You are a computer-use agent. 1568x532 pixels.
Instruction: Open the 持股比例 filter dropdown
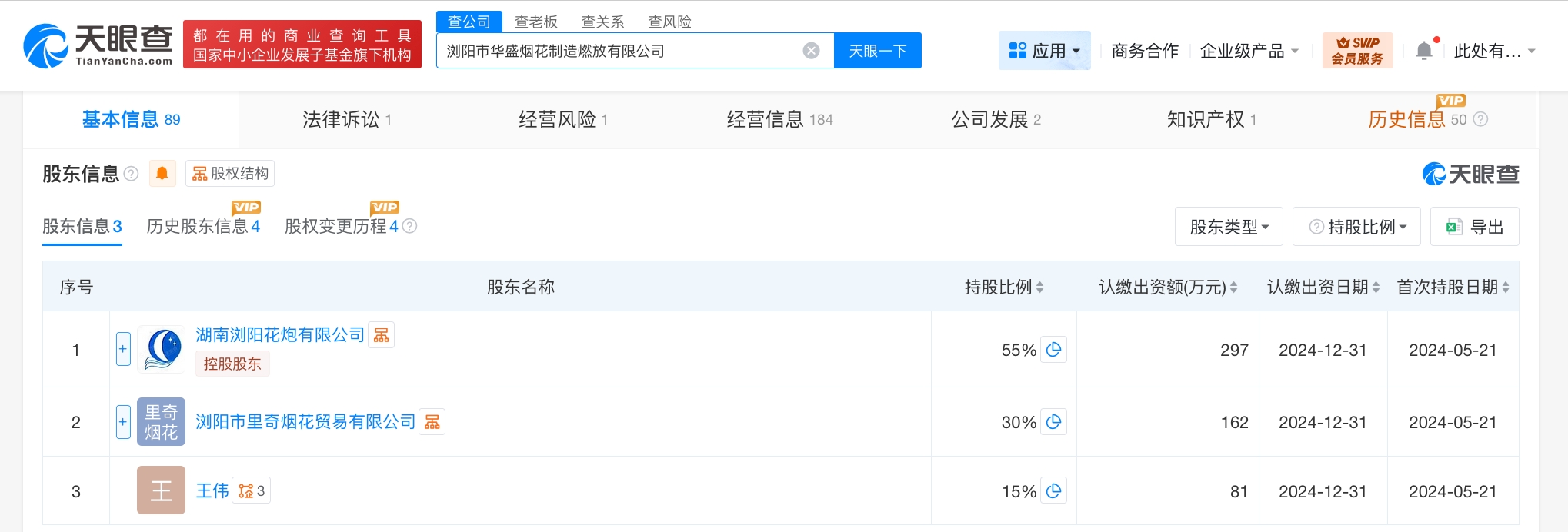point(1356,227)
